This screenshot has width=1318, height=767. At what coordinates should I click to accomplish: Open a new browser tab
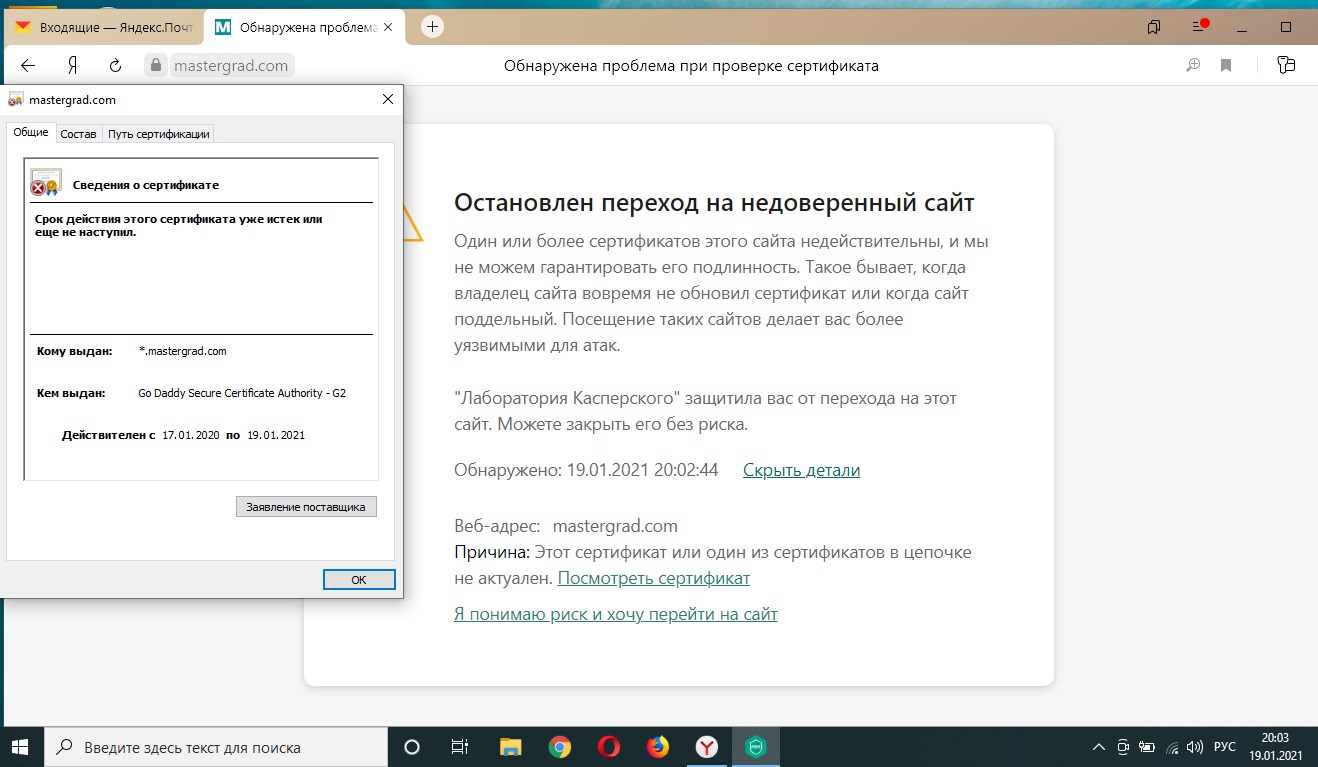(x=432, y=27)
